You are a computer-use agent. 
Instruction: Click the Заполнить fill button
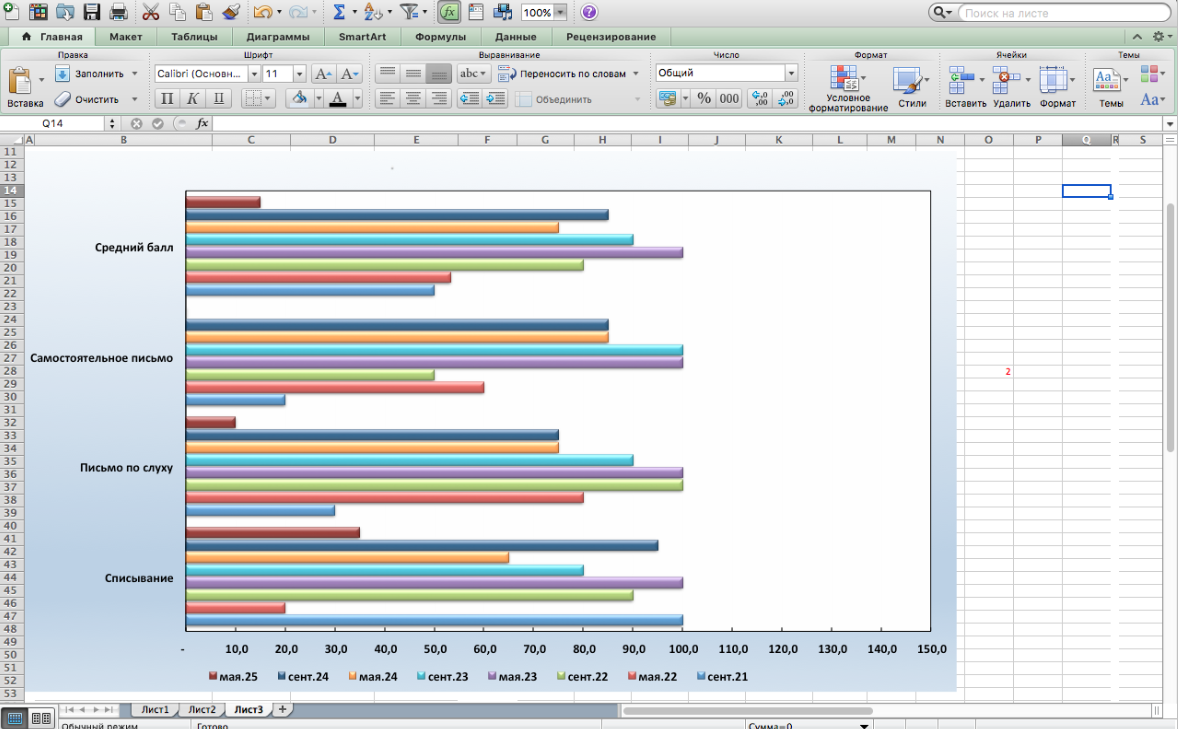[98, 74]
